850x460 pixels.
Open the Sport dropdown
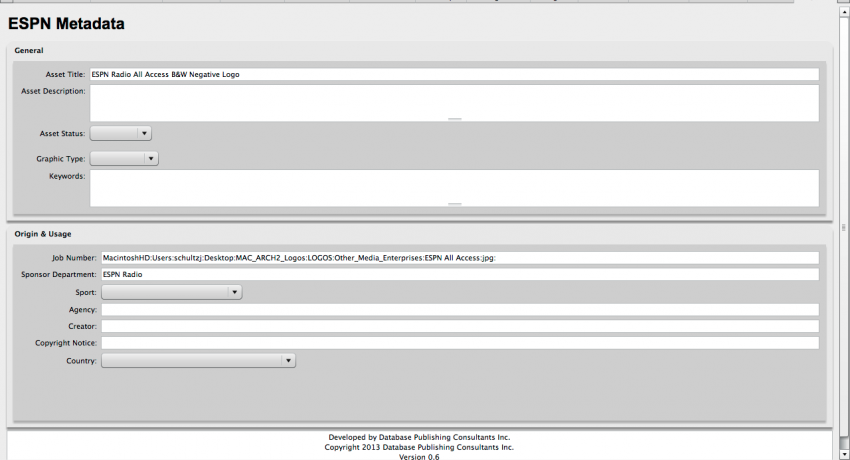pyautogui.click(x=171, y=292)
